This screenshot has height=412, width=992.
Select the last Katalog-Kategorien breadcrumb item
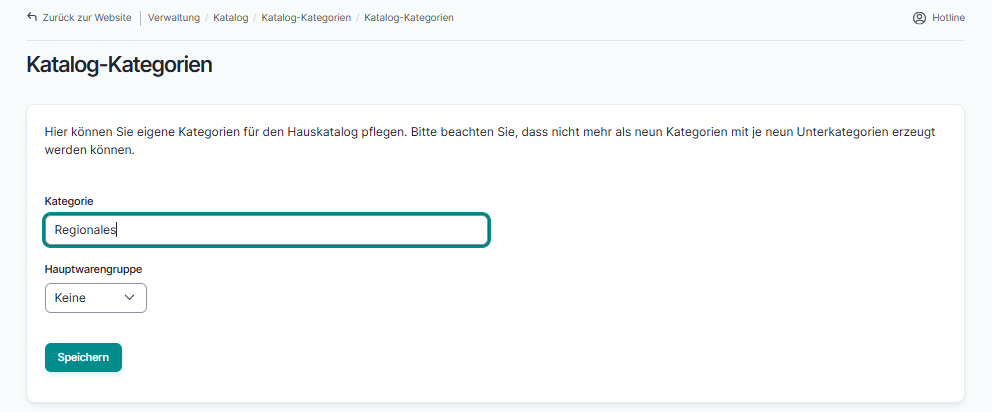click(x=409, y=18)
